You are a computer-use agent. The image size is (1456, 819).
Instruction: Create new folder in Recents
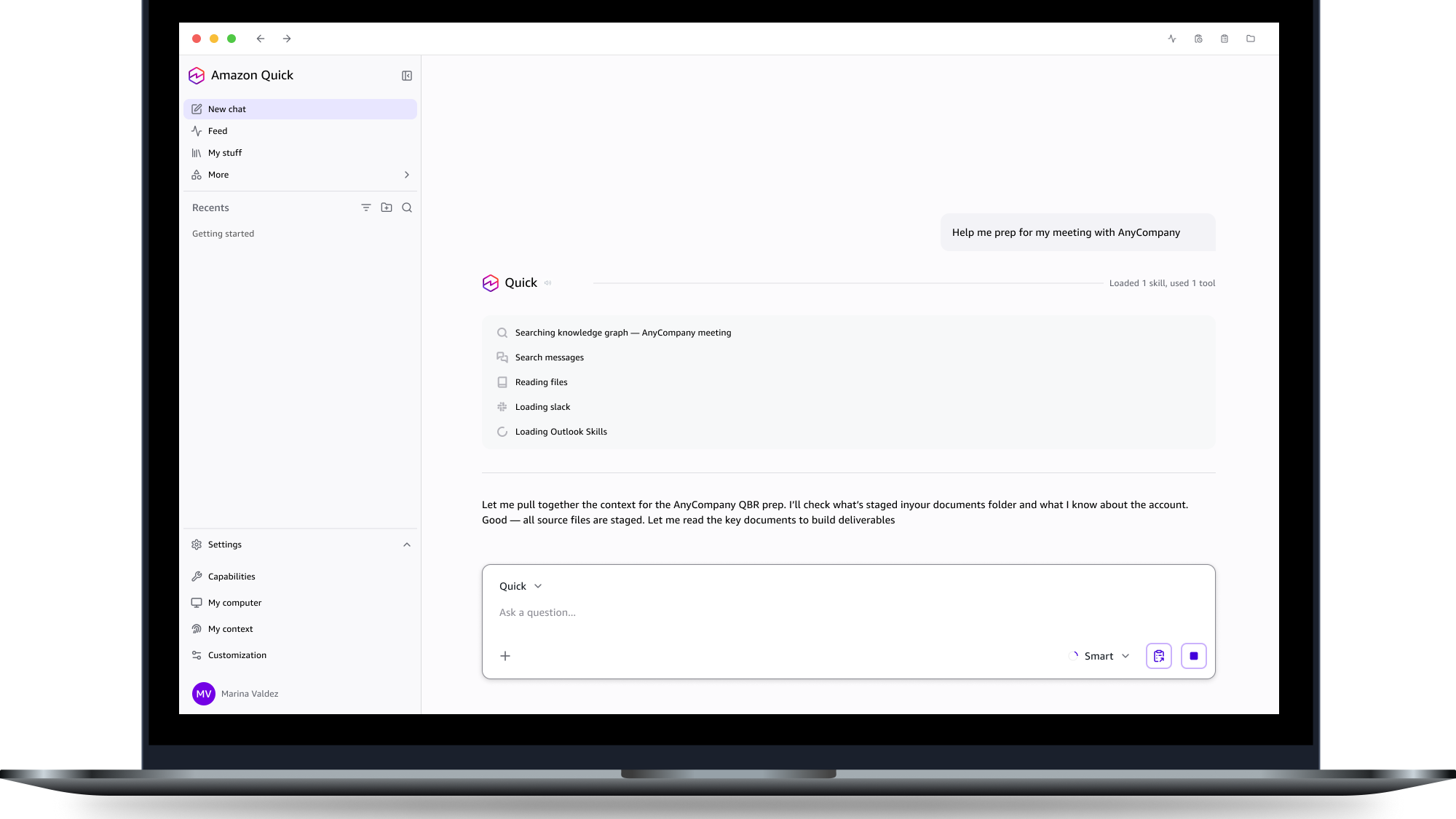pos(387,207)
